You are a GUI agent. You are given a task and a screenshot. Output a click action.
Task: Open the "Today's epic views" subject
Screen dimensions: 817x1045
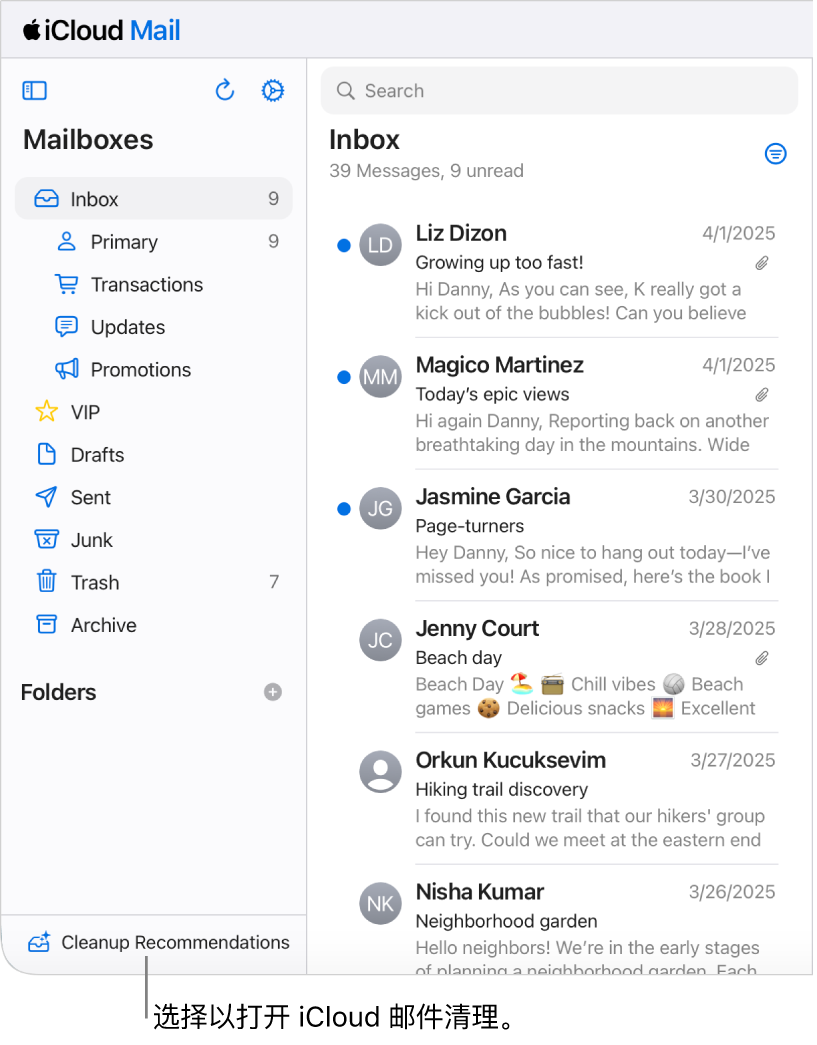pos(492,395)
